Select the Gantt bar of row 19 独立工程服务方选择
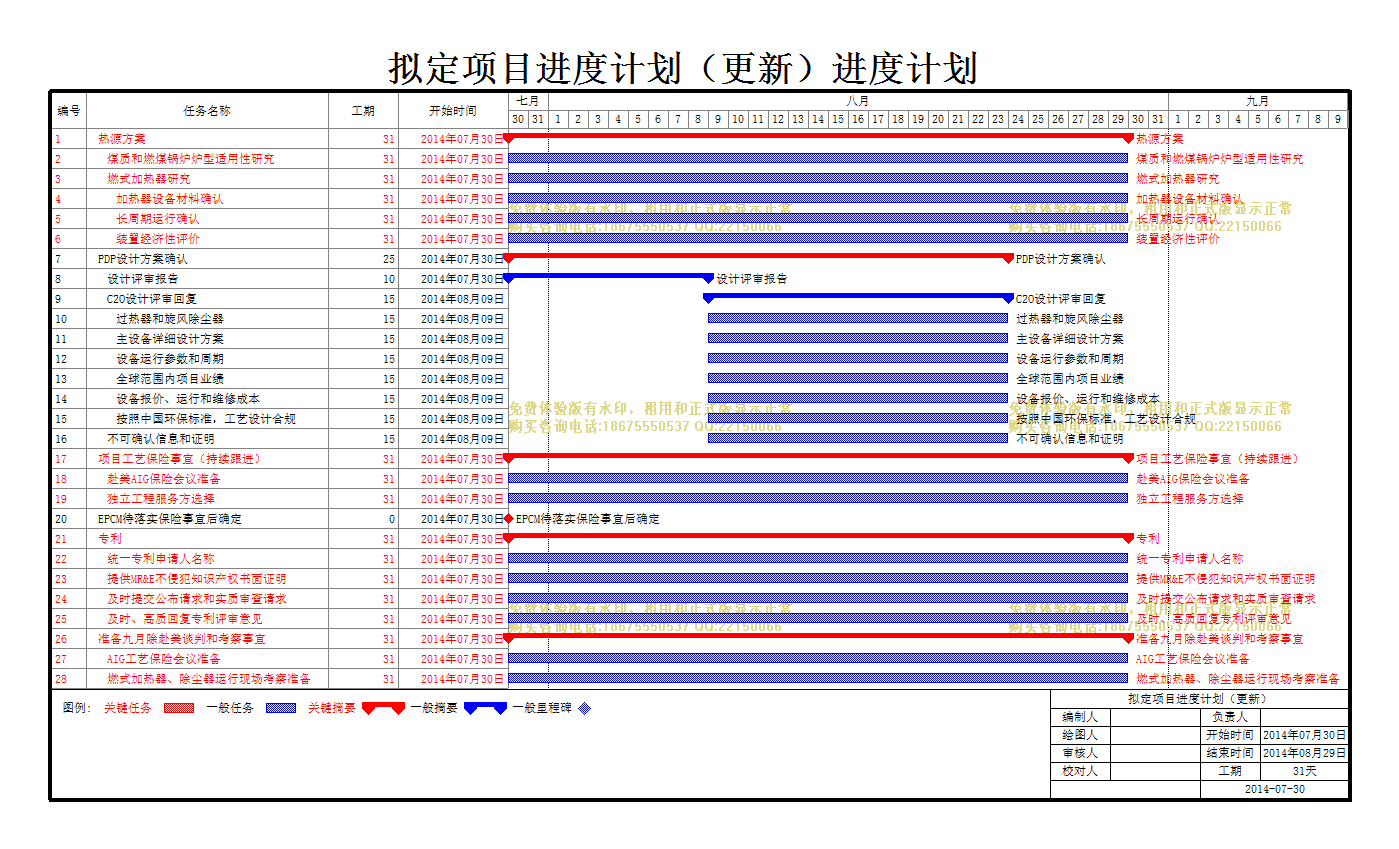 pyautogui.click(x=818, y=498)
